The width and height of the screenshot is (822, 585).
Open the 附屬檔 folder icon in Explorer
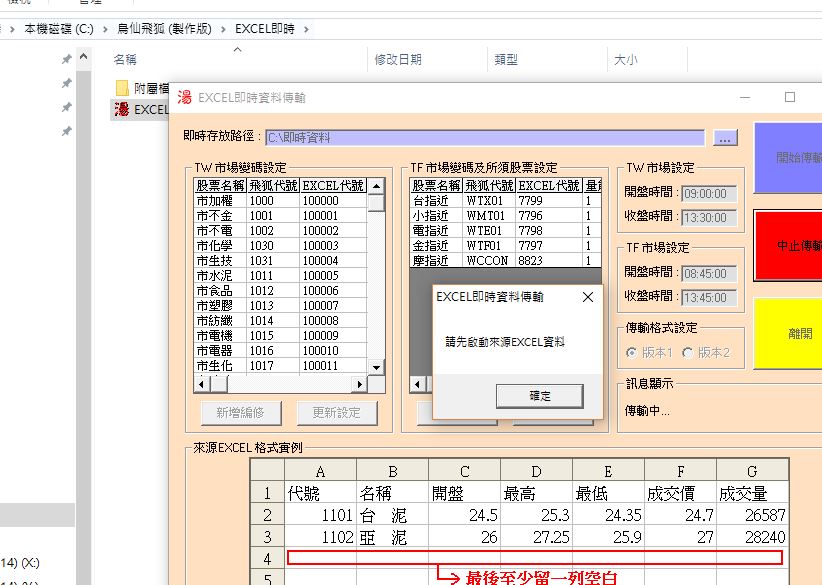pyautogui.click(x=122, y=88)
